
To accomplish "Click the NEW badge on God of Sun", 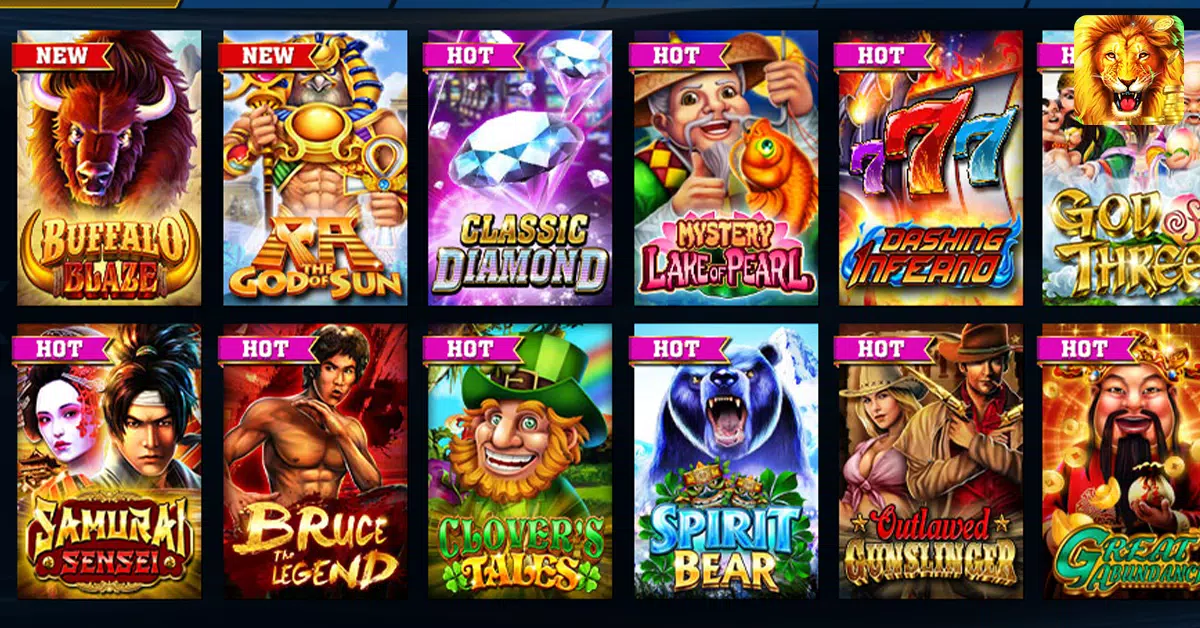I will (267, 56).
